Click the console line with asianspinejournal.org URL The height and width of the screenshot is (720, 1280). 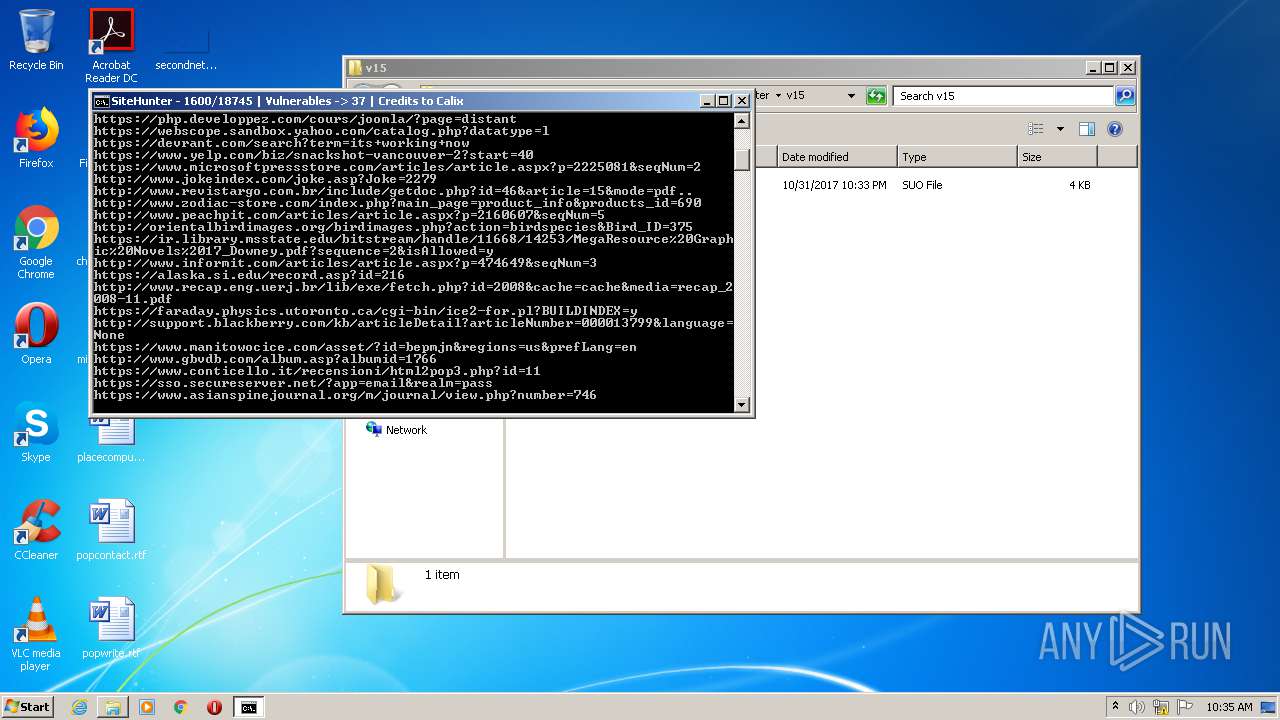[x=345, y=395]
